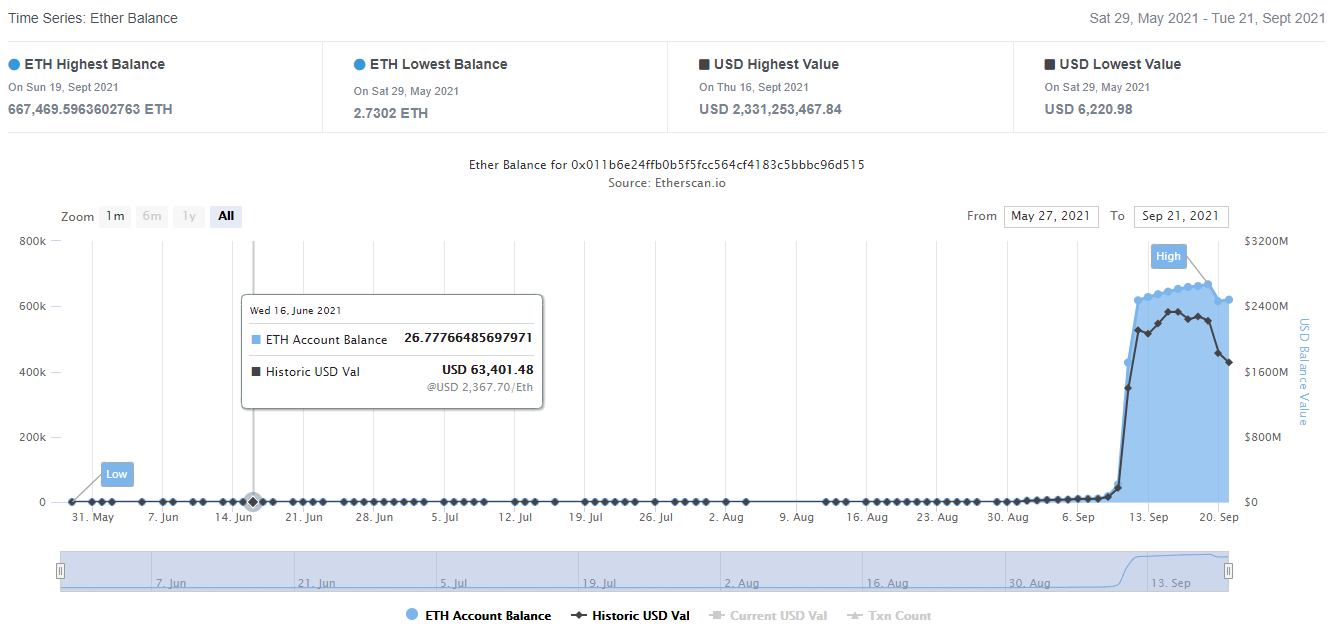Click the Time Series: Ether Balance heading
Image resolution: width=1337 pixels, height=639 pixels.
point(94,18)
